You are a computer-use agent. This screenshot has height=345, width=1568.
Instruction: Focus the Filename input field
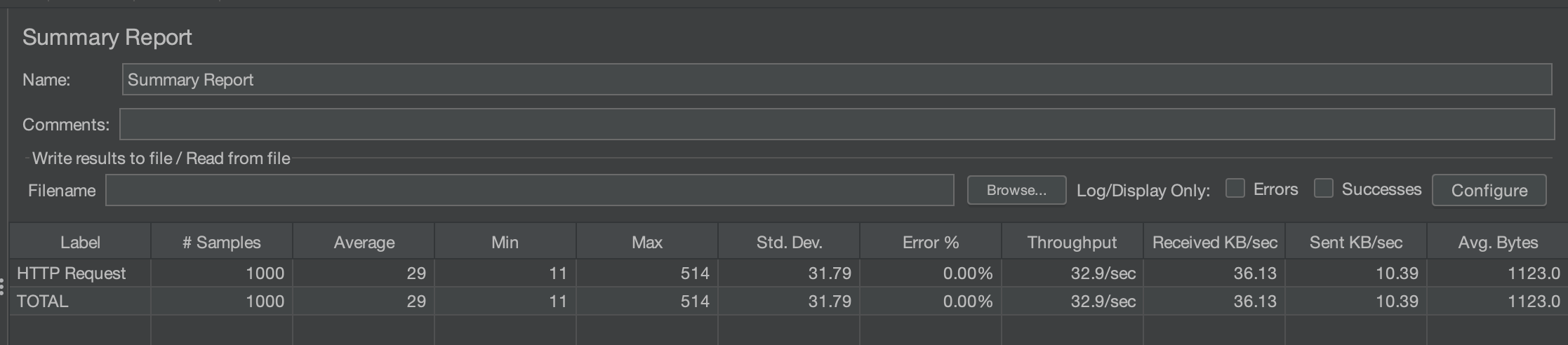point(529,190)
